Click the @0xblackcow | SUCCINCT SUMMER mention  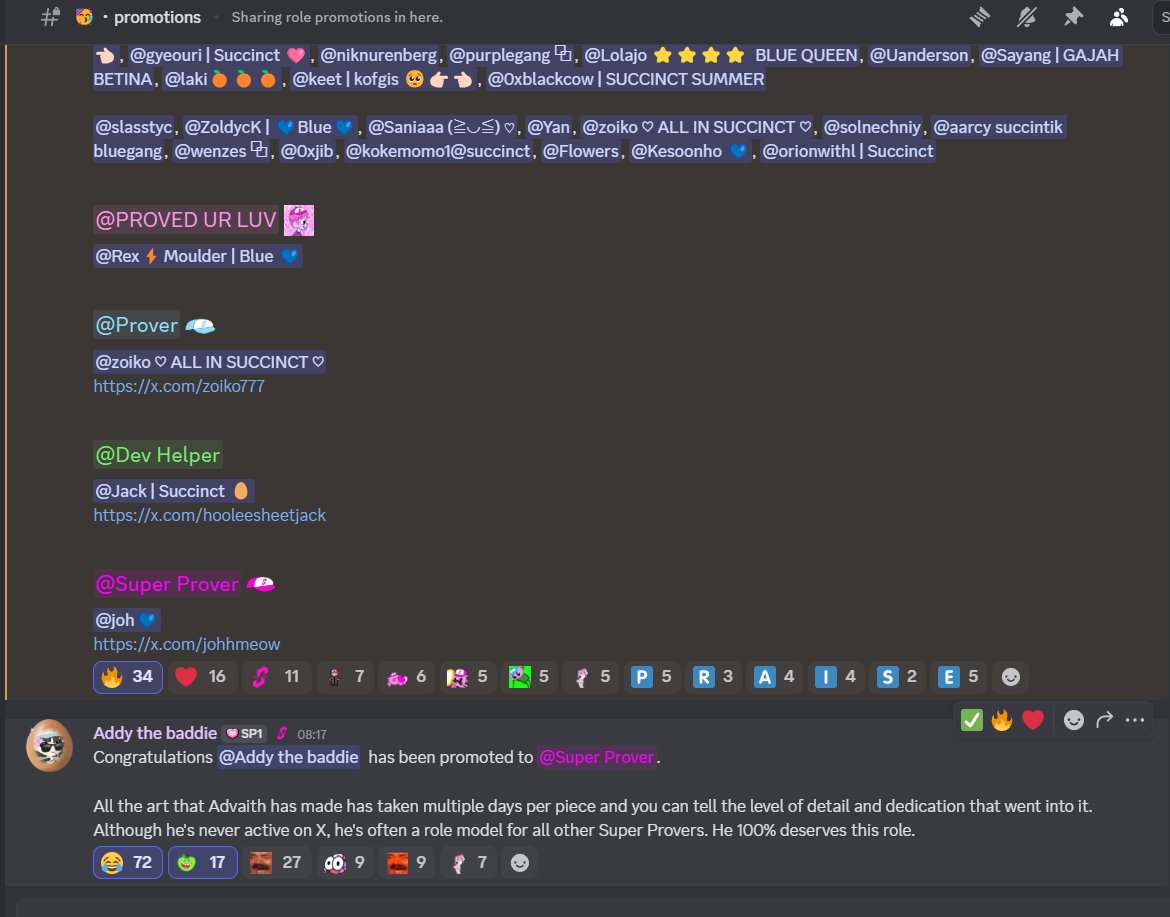coord(626,79)
